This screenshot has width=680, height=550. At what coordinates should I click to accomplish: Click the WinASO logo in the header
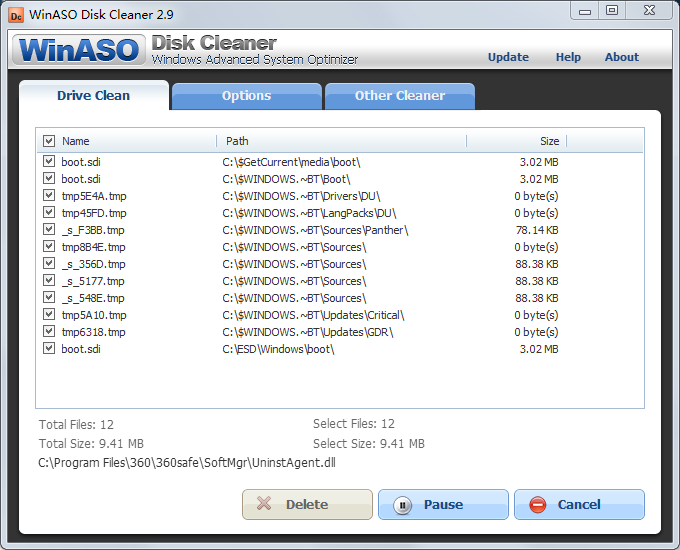tap(78, 50)
